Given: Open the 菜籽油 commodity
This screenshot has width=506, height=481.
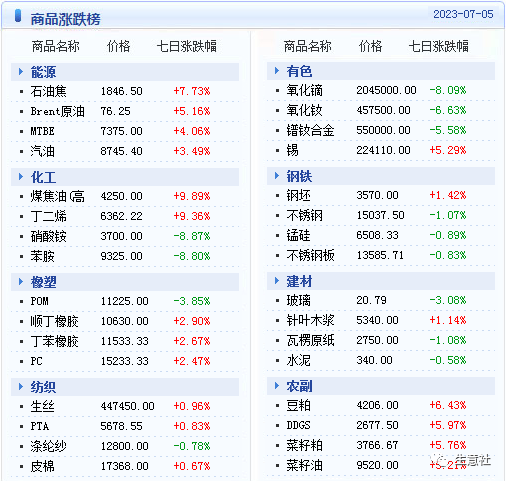Looking at the screenshot, I should tap(304, 465).
